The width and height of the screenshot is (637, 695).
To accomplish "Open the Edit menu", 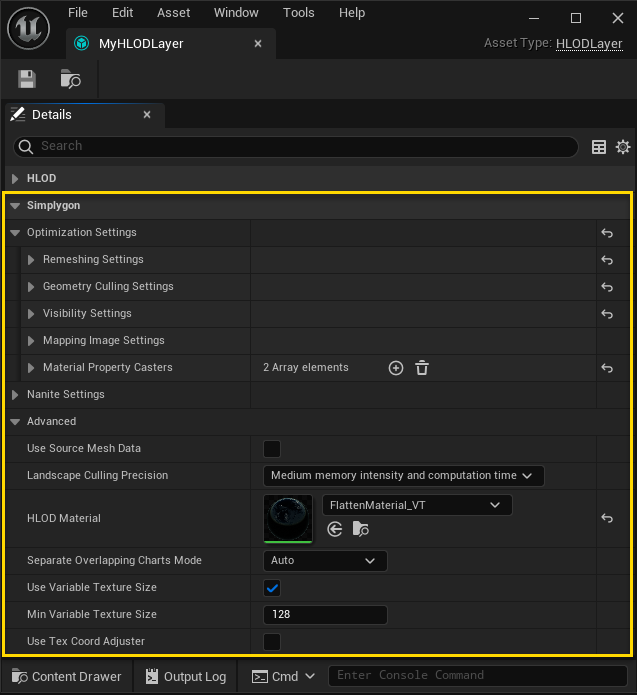I will [122, 13].
